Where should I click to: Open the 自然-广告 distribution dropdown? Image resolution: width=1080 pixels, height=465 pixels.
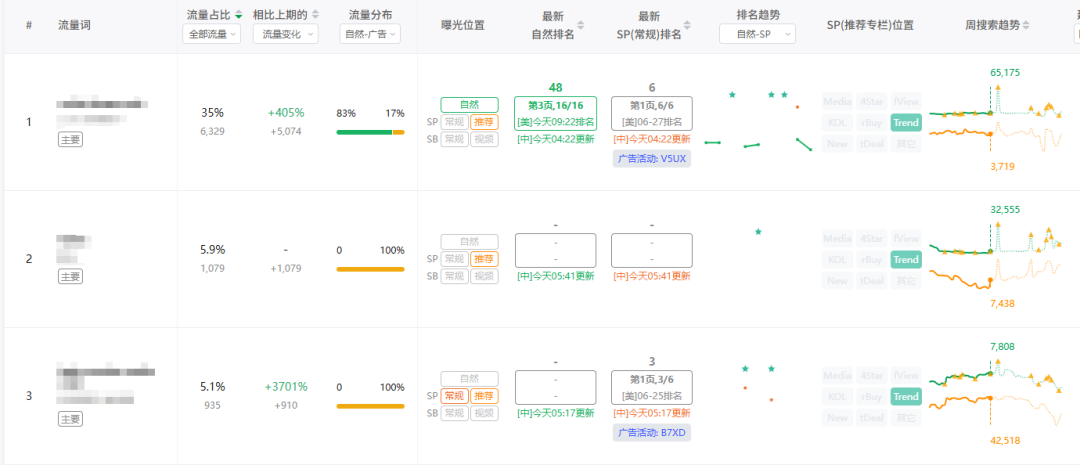click(x=370, y=34)
